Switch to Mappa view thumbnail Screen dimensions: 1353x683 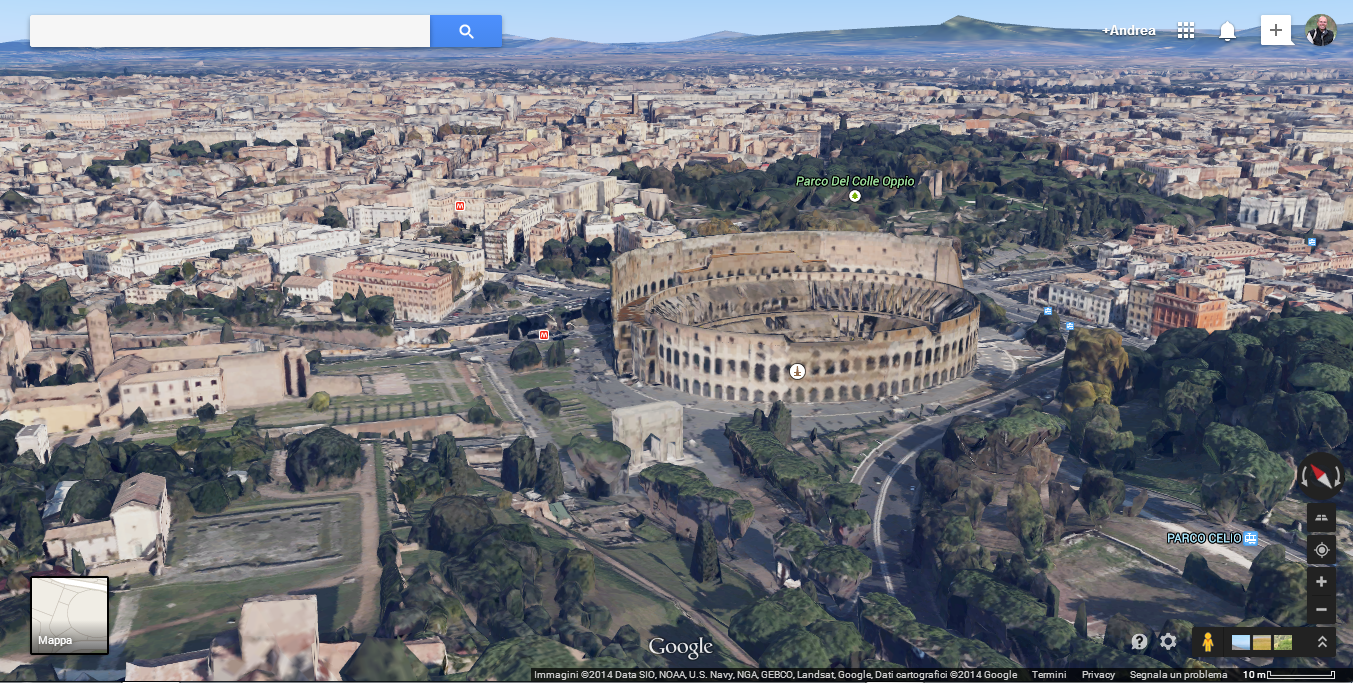pyautogui.click(x=69, y=615)
